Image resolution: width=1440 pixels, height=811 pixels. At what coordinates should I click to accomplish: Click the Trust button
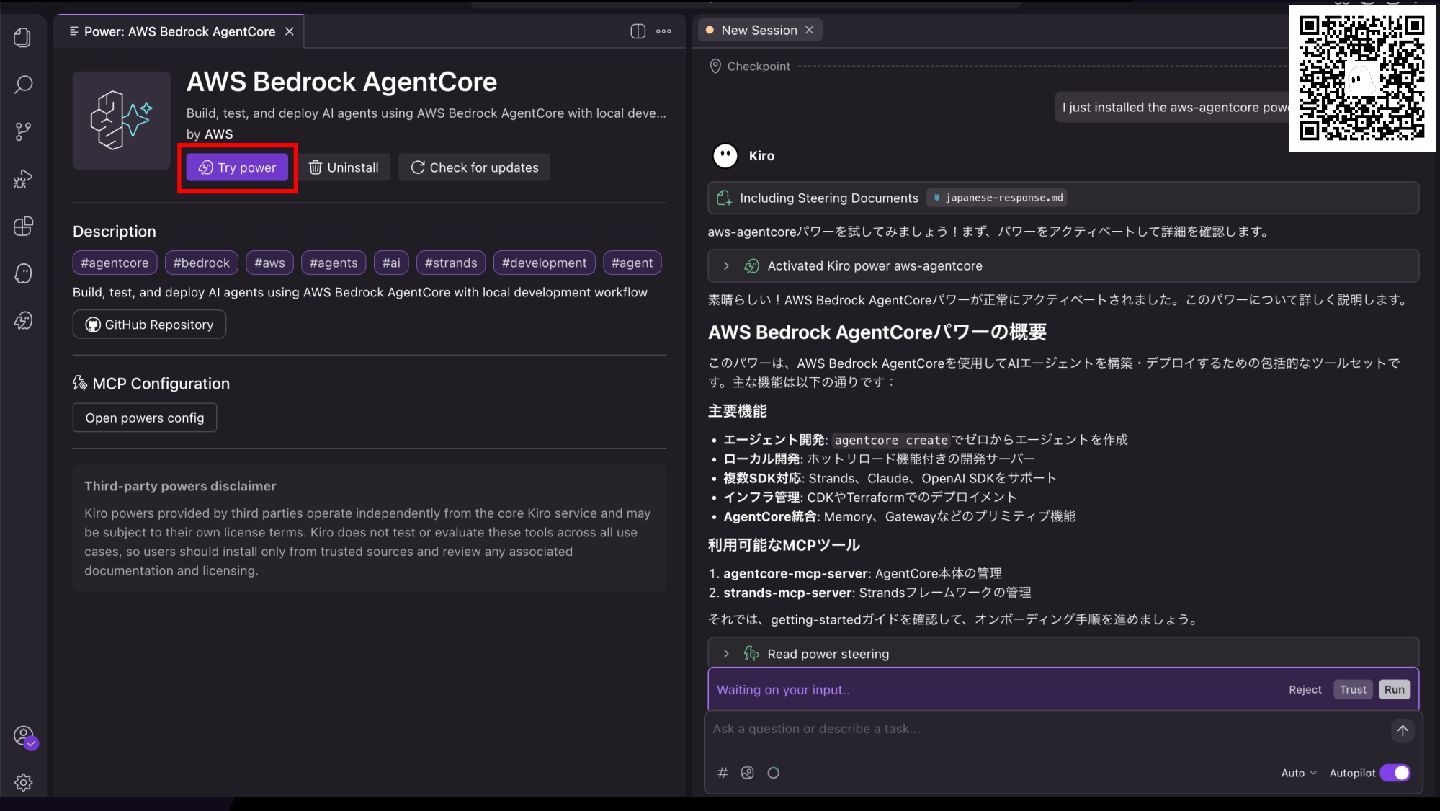click(x=1353, y=690)
